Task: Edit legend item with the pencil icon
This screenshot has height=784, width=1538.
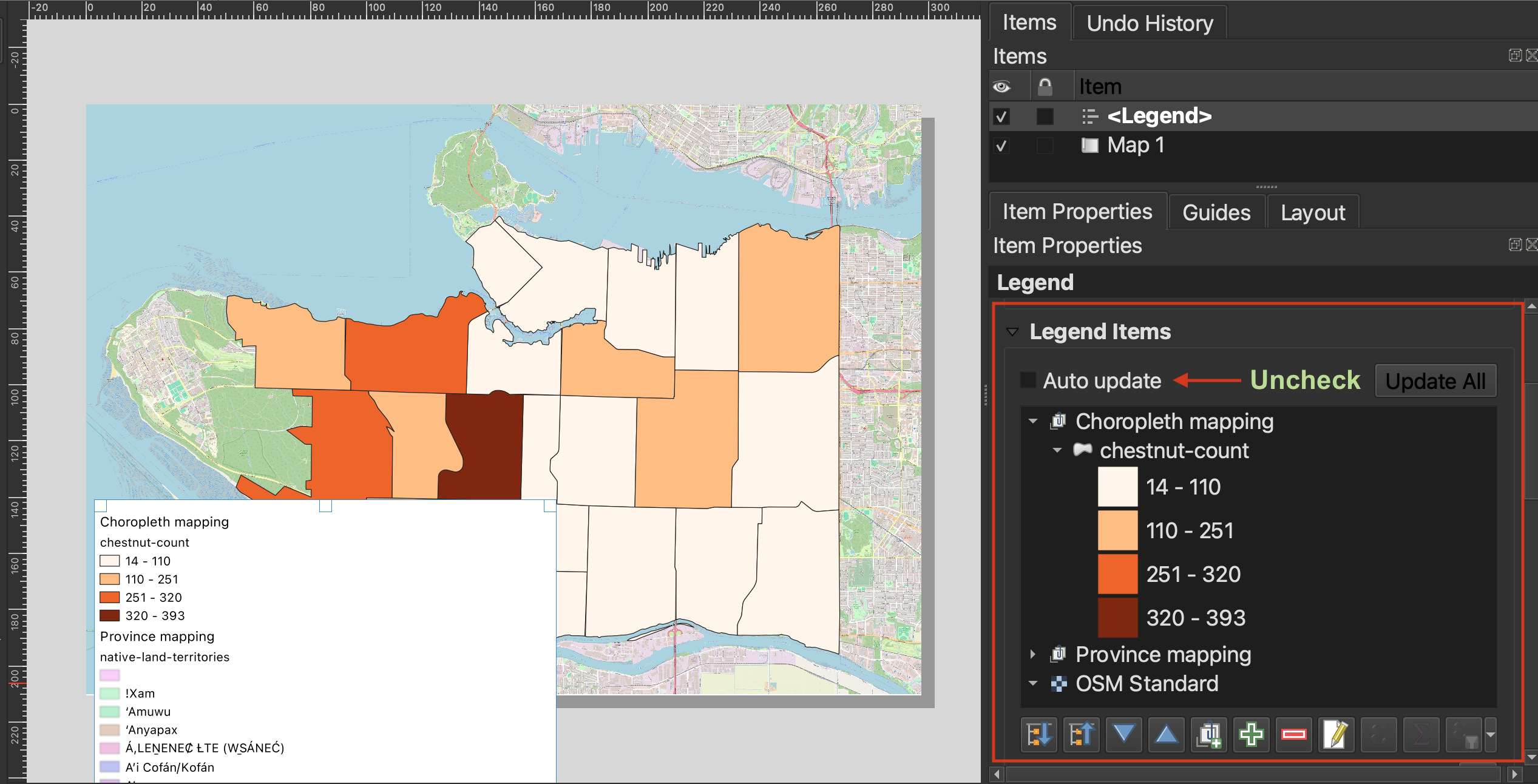Action: point(1336,735)
